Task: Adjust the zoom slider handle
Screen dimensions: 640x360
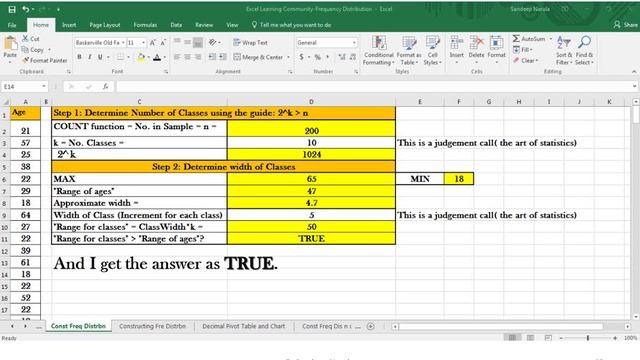Action: (588, 338)
